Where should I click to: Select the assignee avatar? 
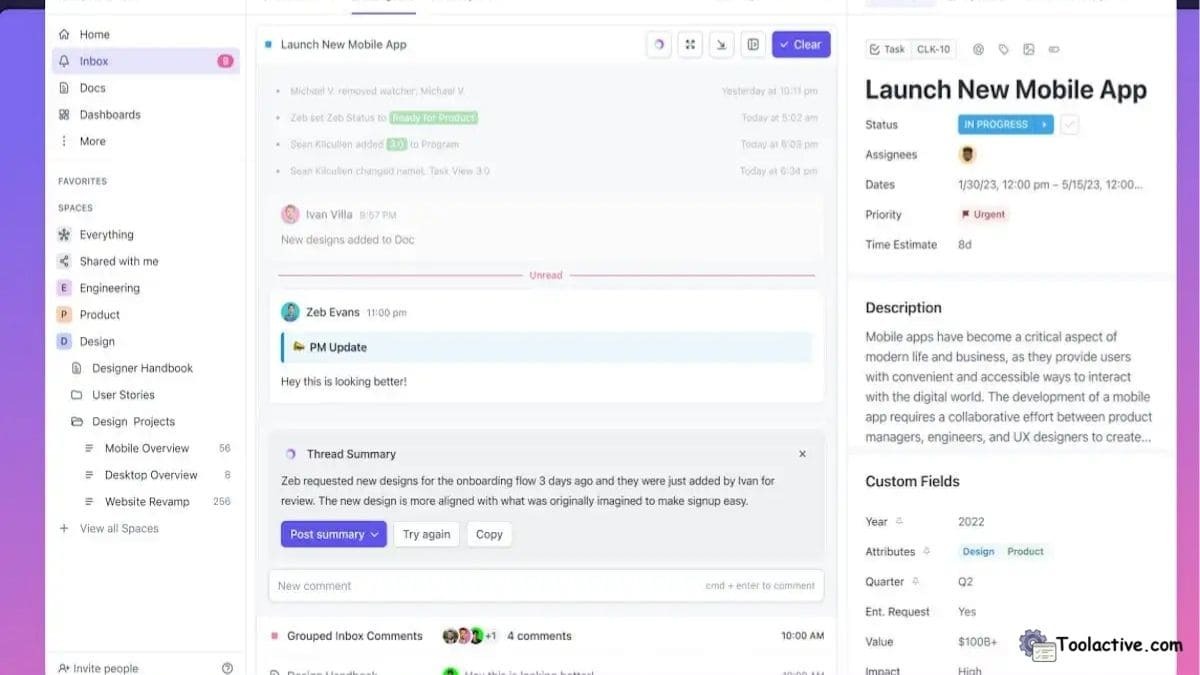click(966, 154)
